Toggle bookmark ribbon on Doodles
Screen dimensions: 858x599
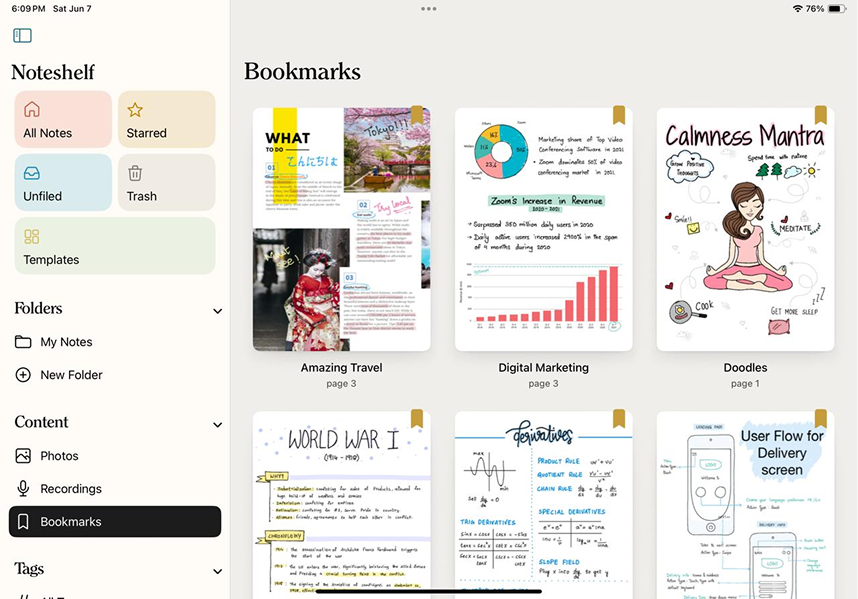click(820, 115)
